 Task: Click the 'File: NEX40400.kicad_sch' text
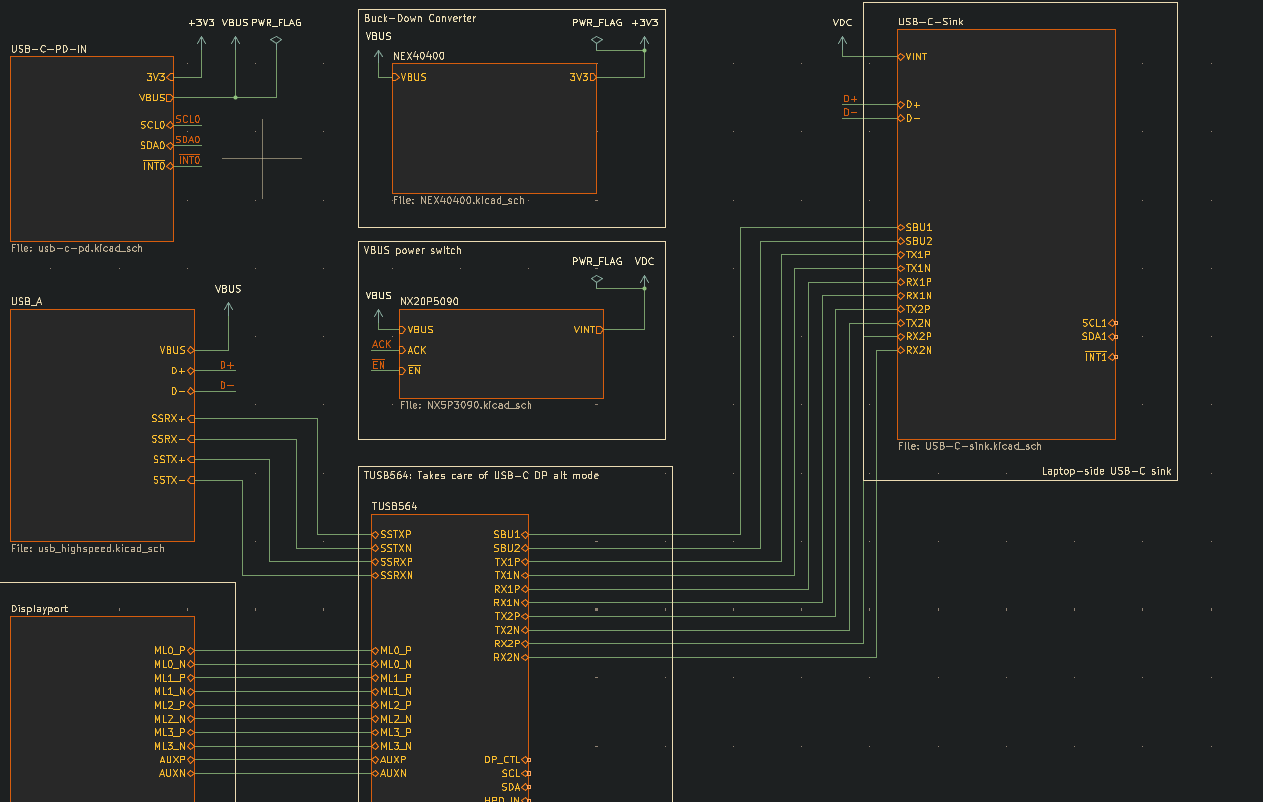(459, 200)
